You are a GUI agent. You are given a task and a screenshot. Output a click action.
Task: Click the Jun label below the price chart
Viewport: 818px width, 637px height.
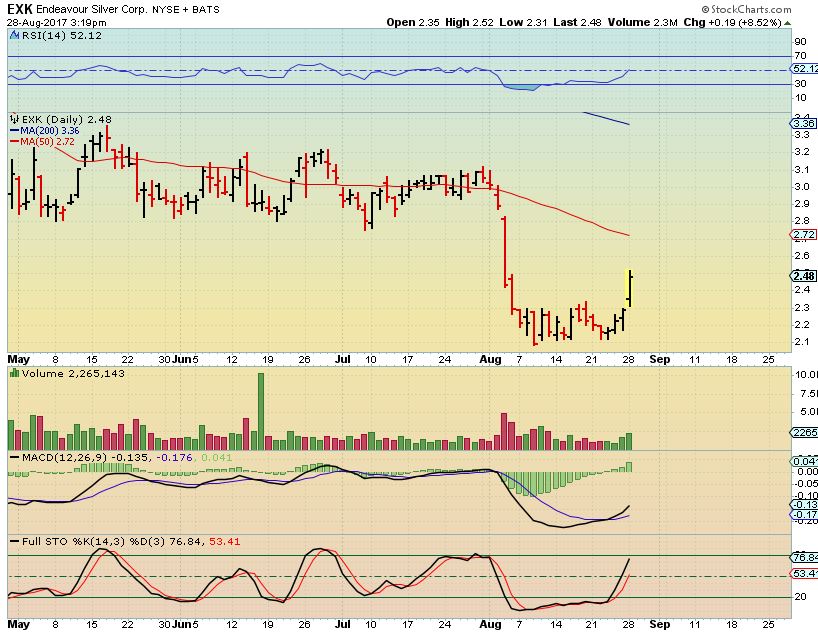click(182, 359)
